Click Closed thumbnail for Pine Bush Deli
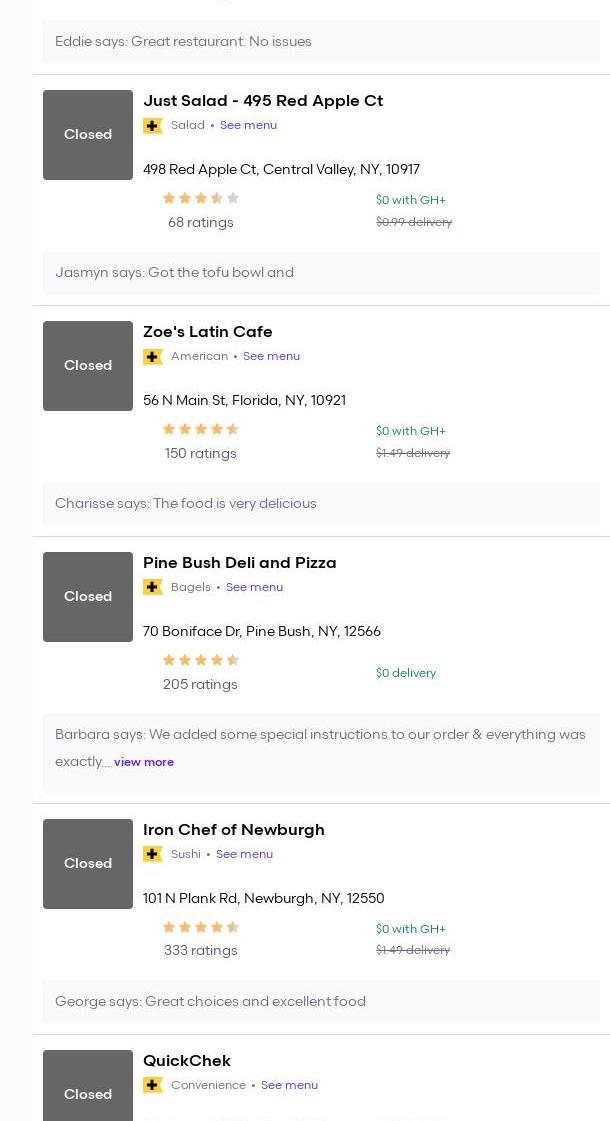The height and width of the screenshot is (1121, 610). 88,597
